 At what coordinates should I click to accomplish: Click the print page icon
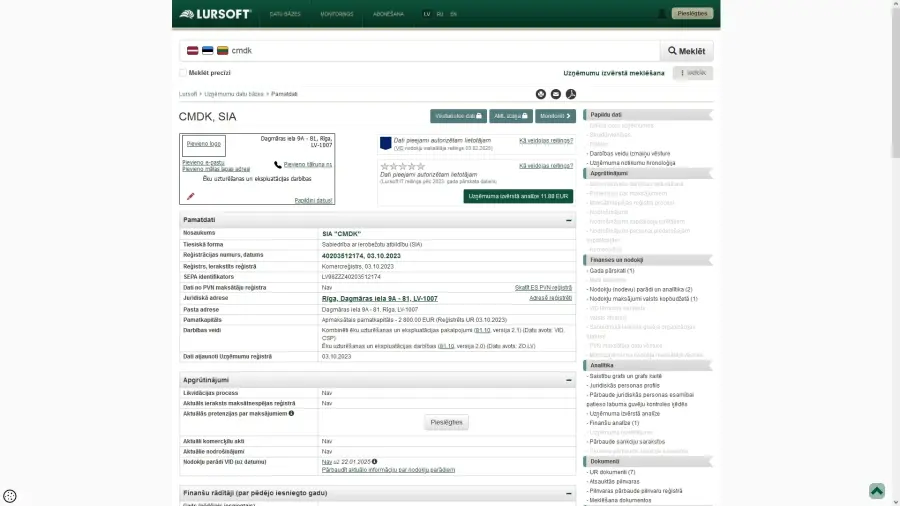541,94
